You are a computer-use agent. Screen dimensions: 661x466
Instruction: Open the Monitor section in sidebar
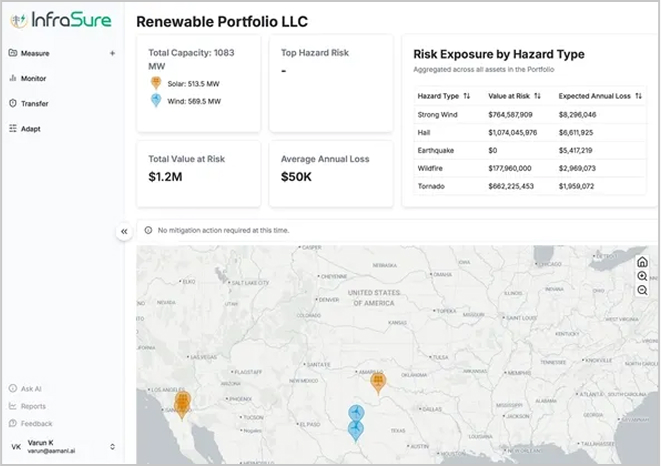pyautogui.click(x=33, y=78)
